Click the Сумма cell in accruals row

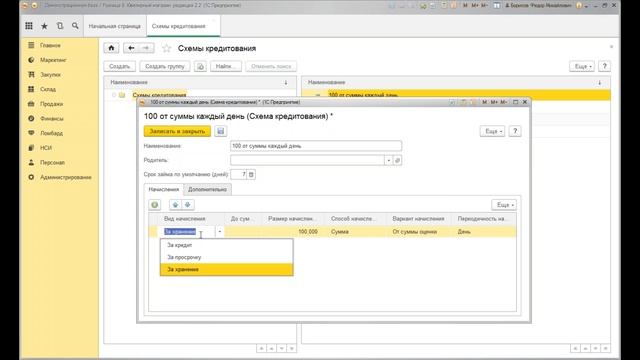(x=355, y=231)
